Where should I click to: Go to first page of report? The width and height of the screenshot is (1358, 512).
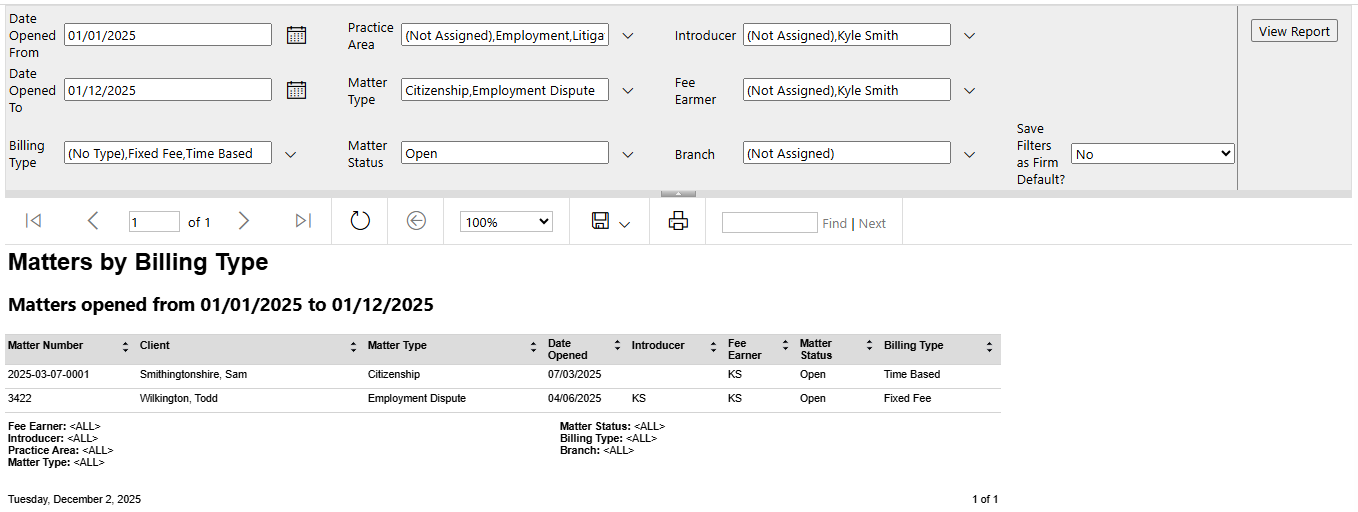(33, 221)
